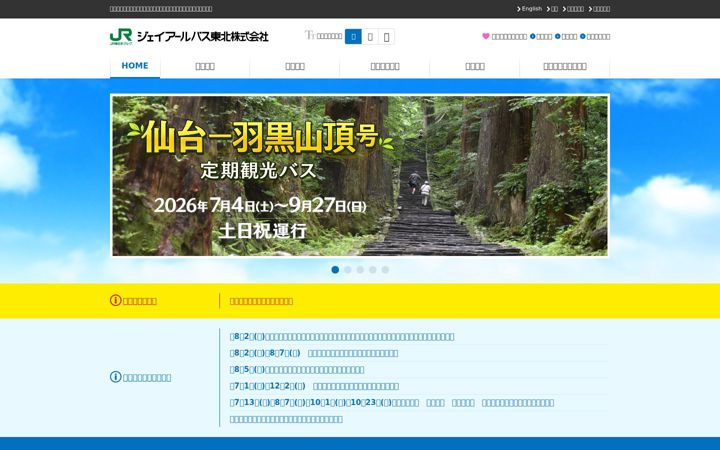
Task: Show the fourth carousel slide dot
Action: point(372,270)
